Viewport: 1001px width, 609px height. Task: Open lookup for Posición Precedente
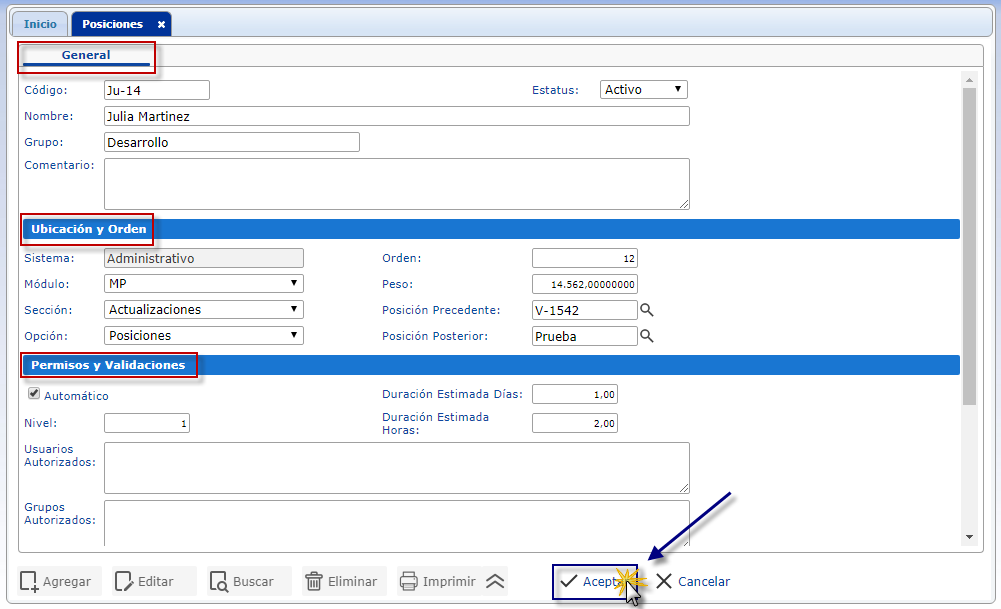[647, 310]
